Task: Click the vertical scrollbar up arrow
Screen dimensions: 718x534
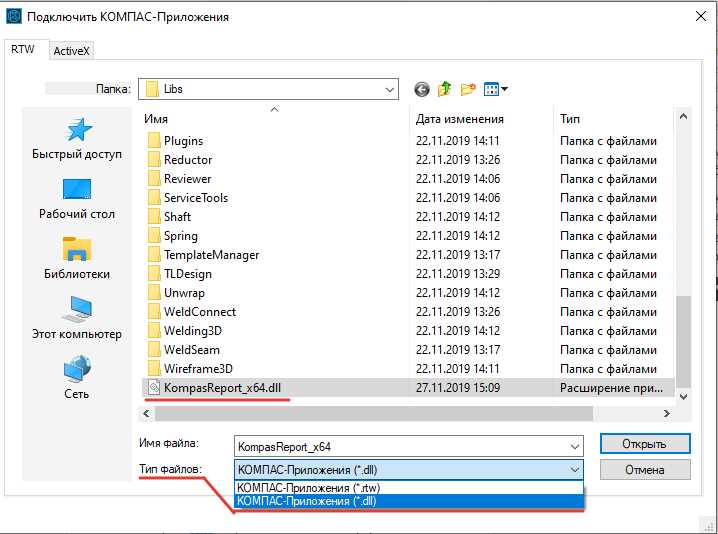Action: point(683,116)
